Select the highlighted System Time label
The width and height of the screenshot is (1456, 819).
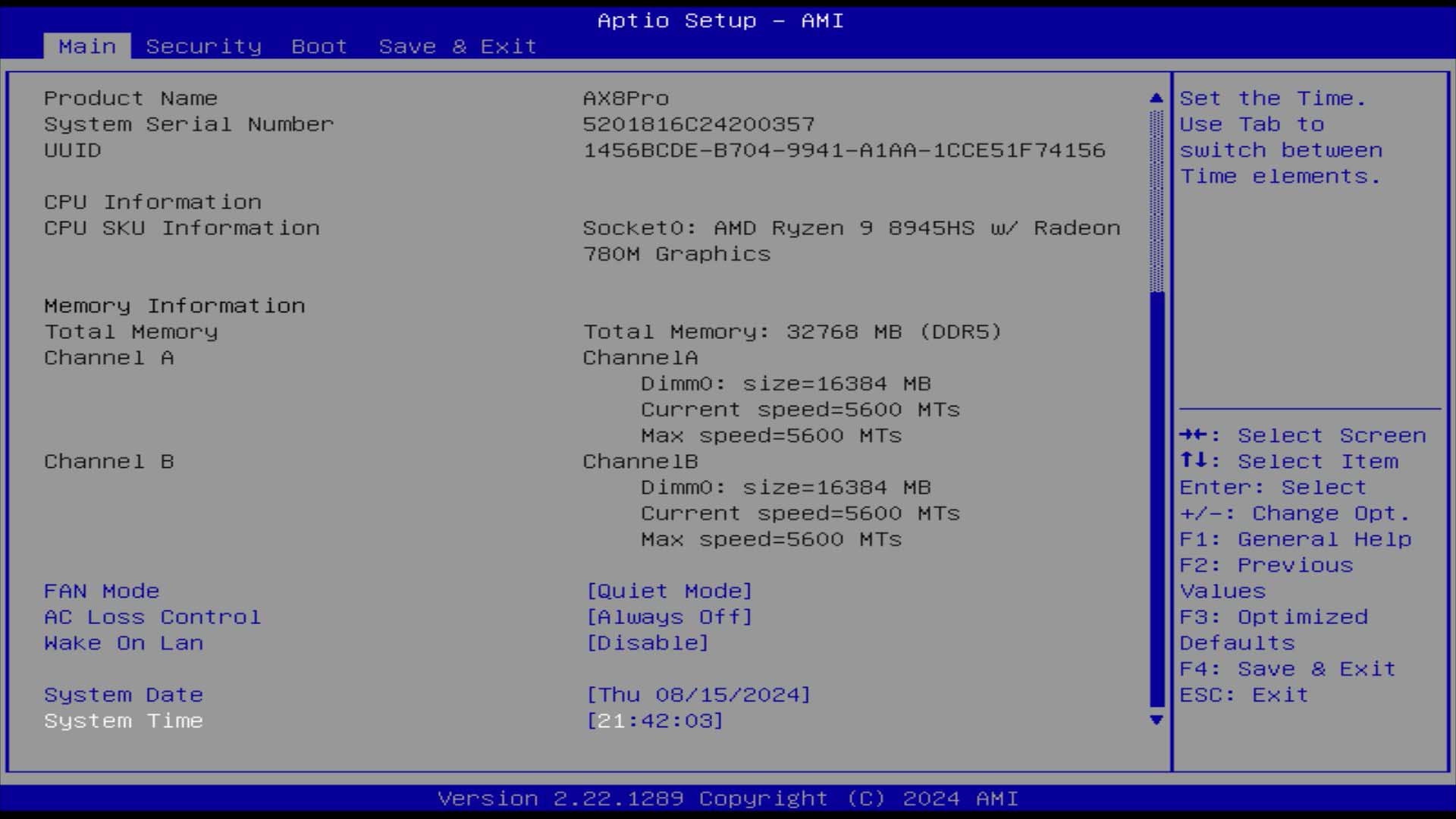pyautogui.click(x=124, y=720)
